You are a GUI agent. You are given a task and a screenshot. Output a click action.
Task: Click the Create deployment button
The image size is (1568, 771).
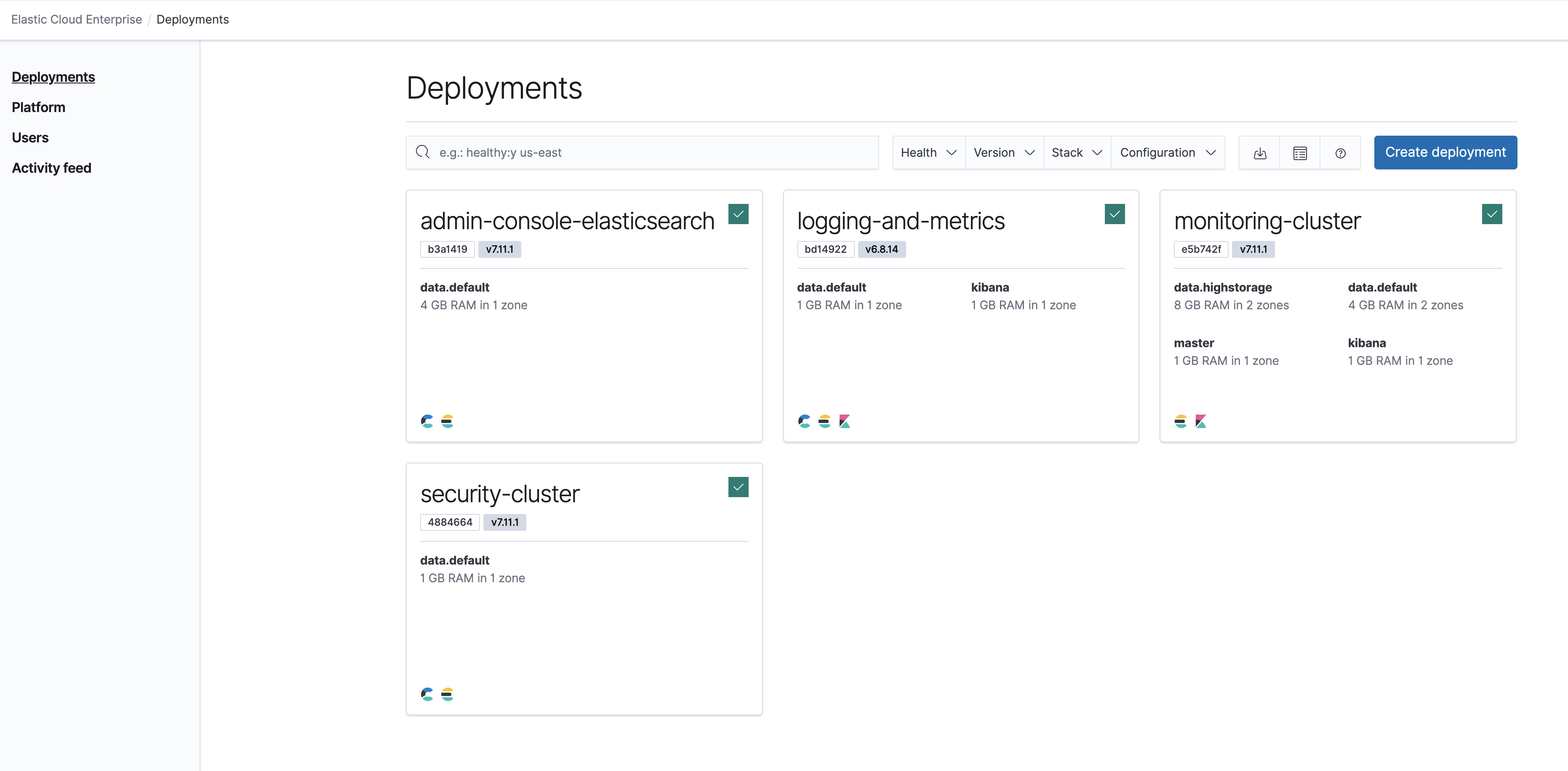(x=1445, y=152)
